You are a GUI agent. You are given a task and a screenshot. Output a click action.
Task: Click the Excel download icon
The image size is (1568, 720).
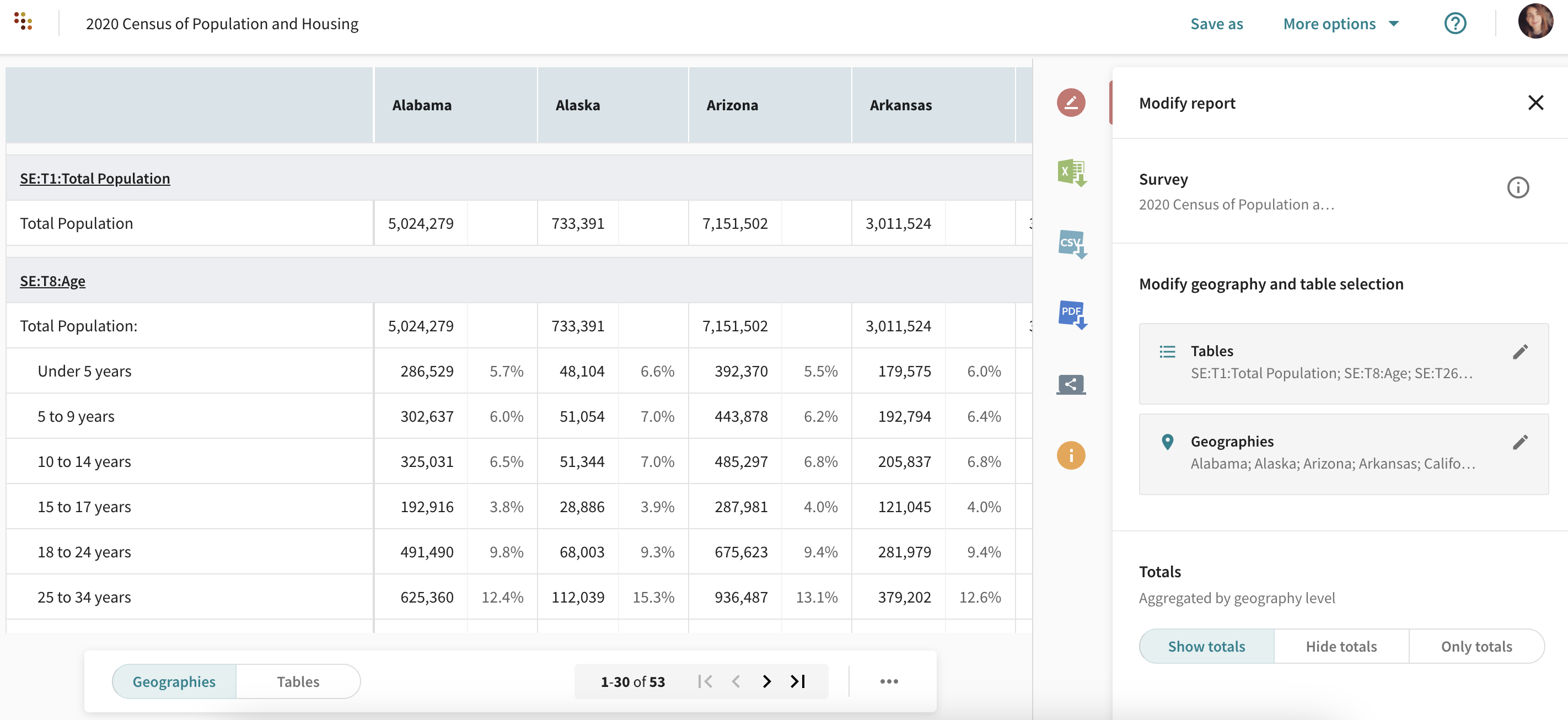coord(1071,173)
